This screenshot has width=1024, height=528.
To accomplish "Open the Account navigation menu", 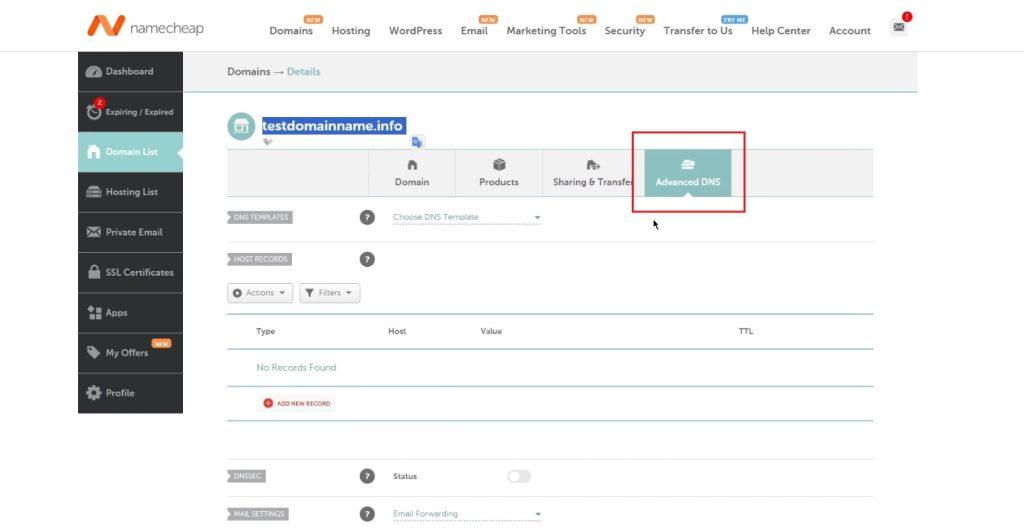I will tap(850, 31).
